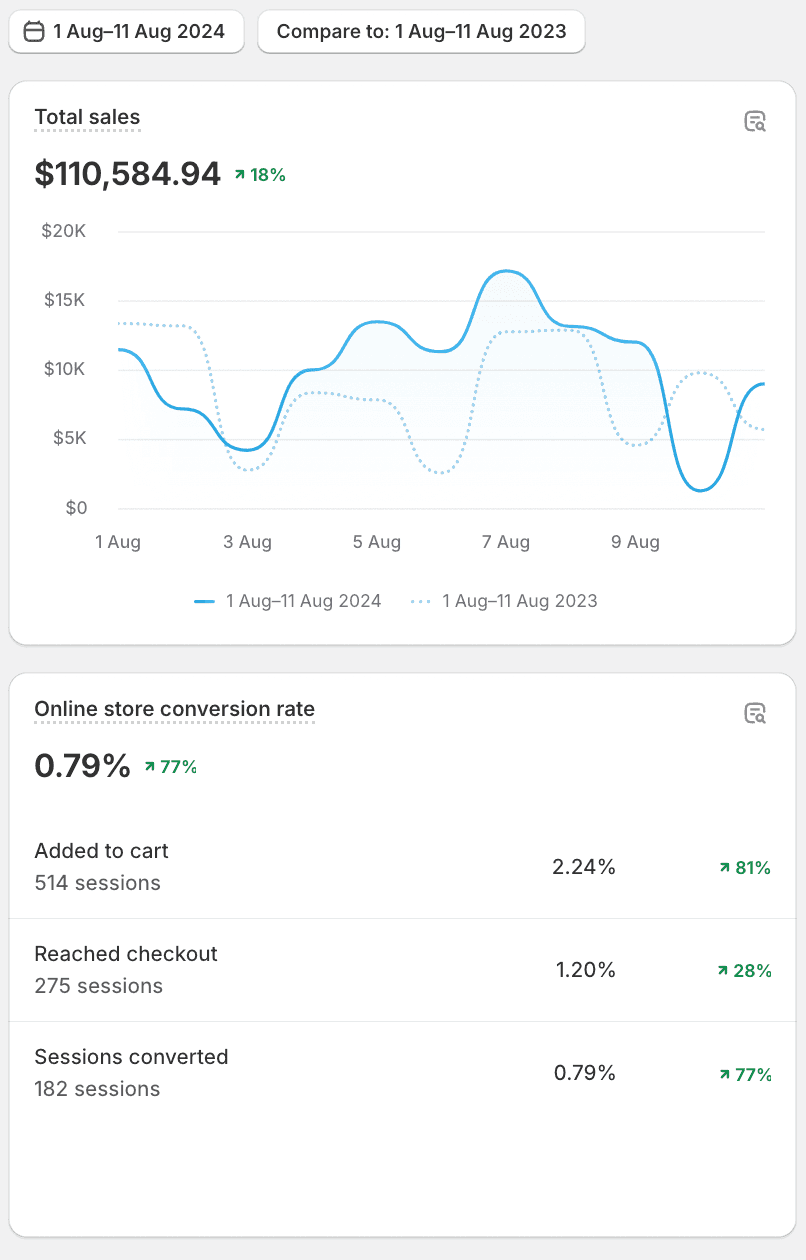
Task: Click the 2024 sales line dip near 10 Aug
Action: (x=701, y=490)
